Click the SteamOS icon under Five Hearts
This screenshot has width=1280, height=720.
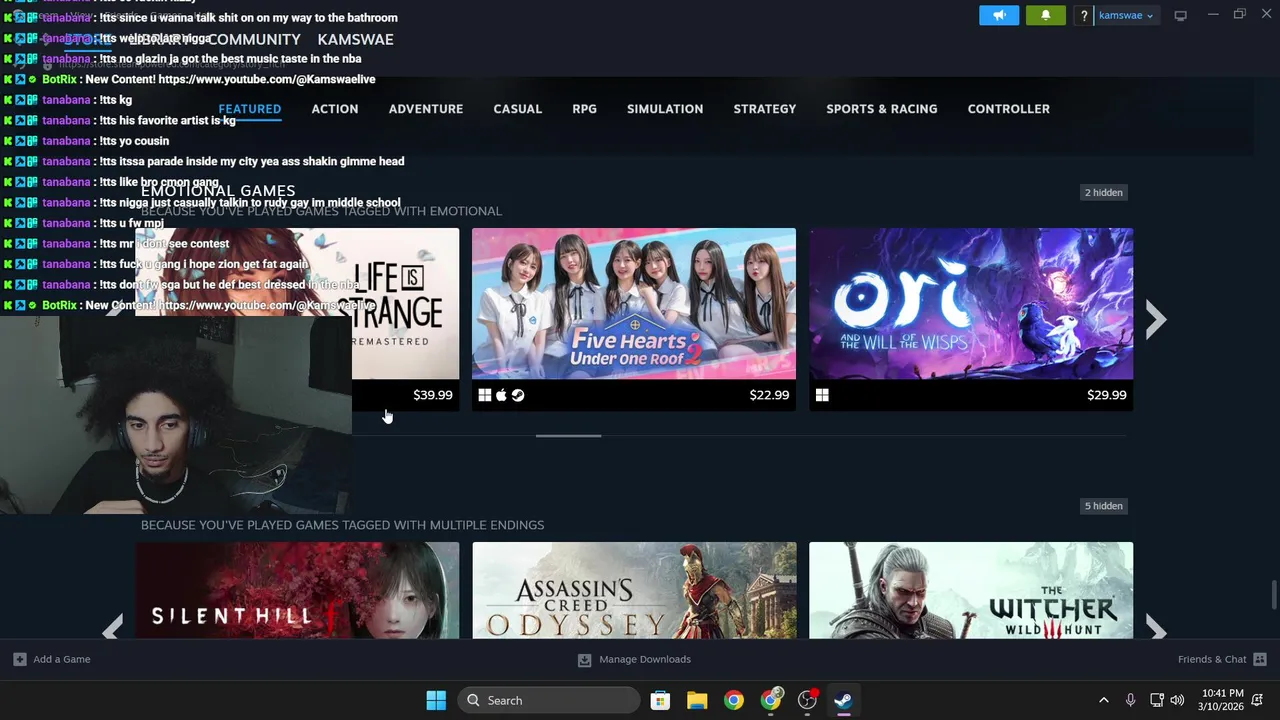coord(518,395)
